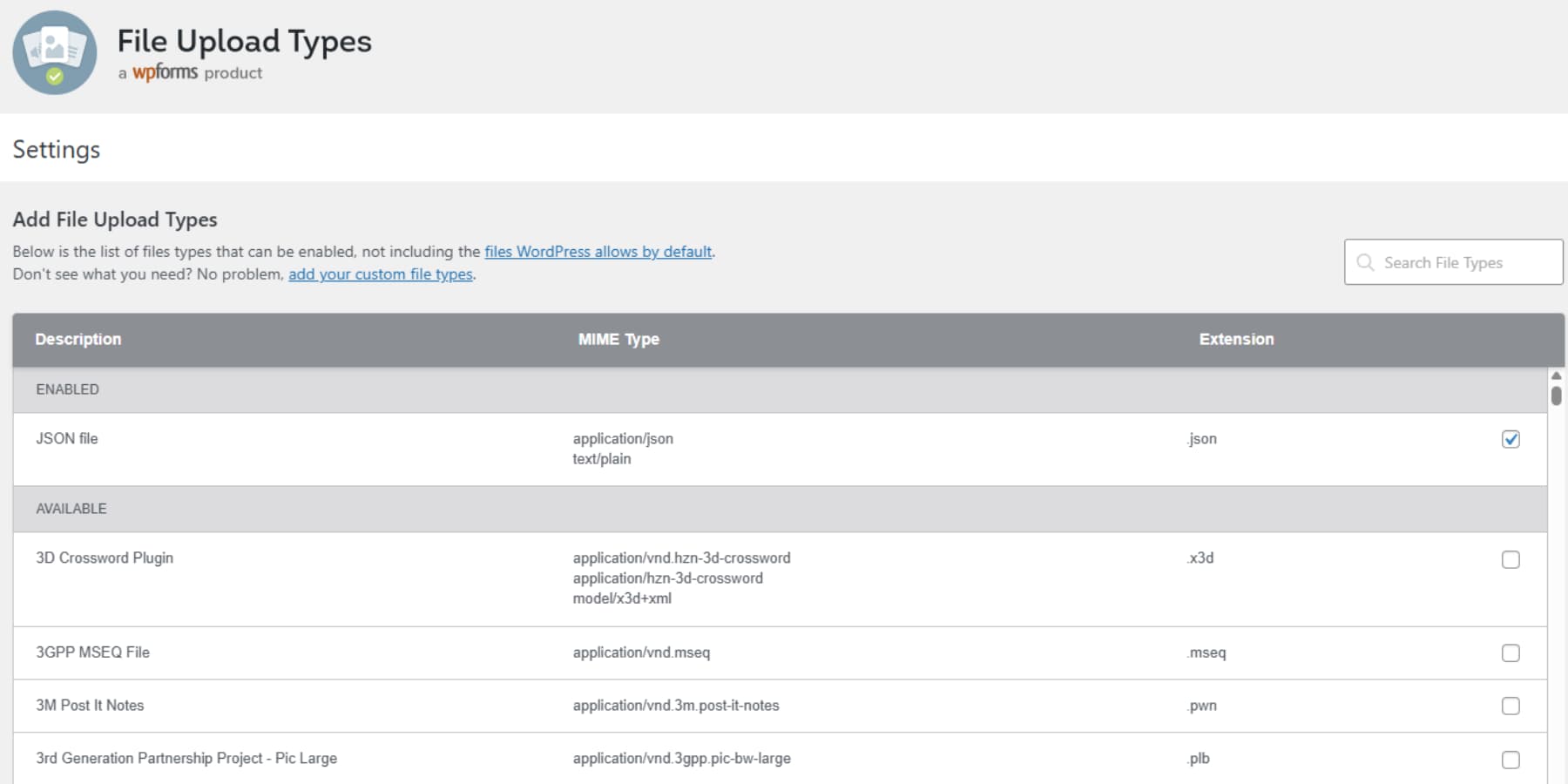Screen dimensions: 1568x784
Task: Open the files WordPress allows by default link
Action: coord(598,252)
